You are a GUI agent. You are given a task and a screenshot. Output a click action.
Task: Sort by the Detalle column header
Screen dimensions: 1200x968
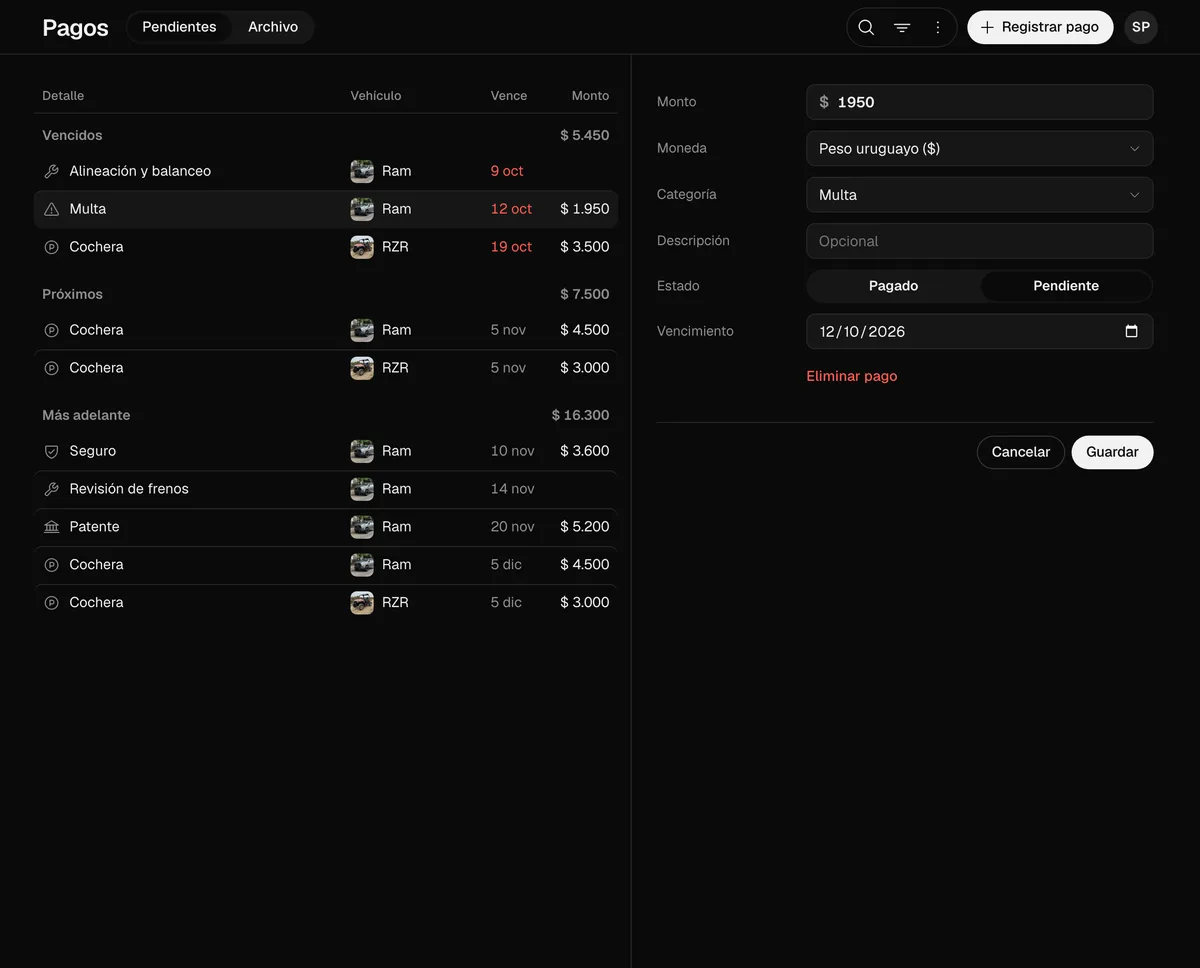tap(63, 96)
